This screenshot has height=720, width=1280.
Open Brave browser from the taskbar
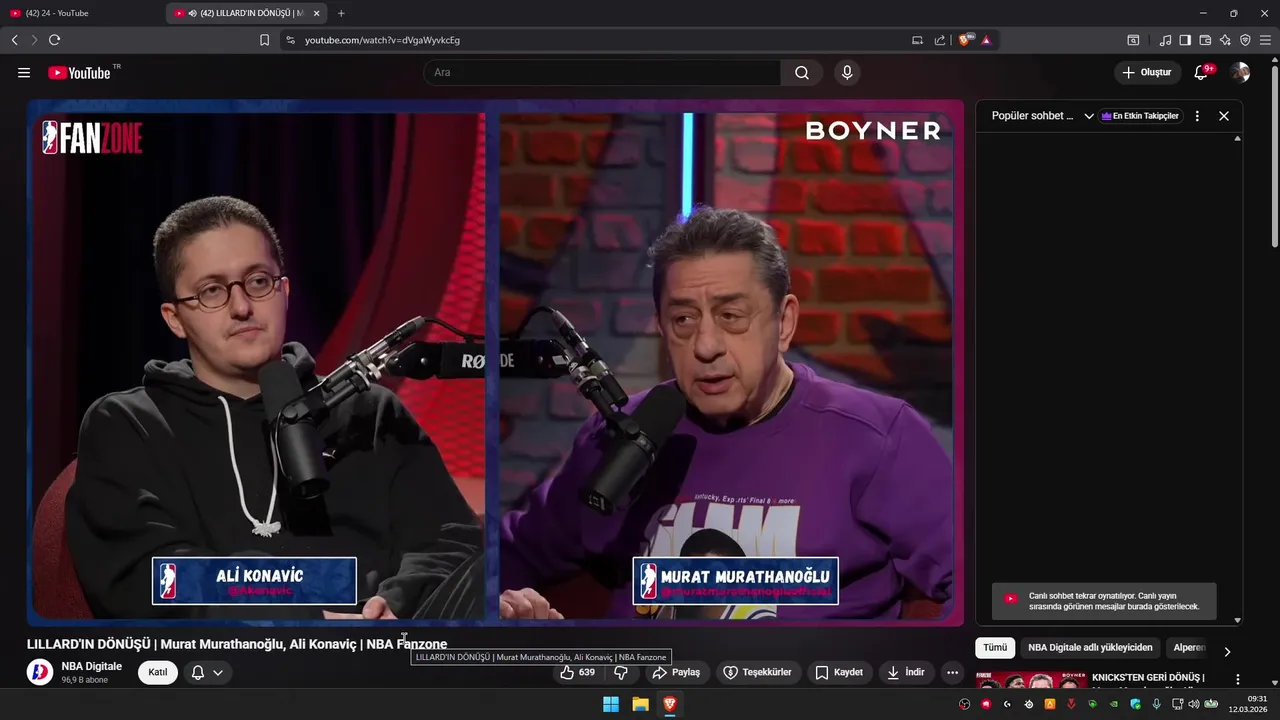[669, 704]
